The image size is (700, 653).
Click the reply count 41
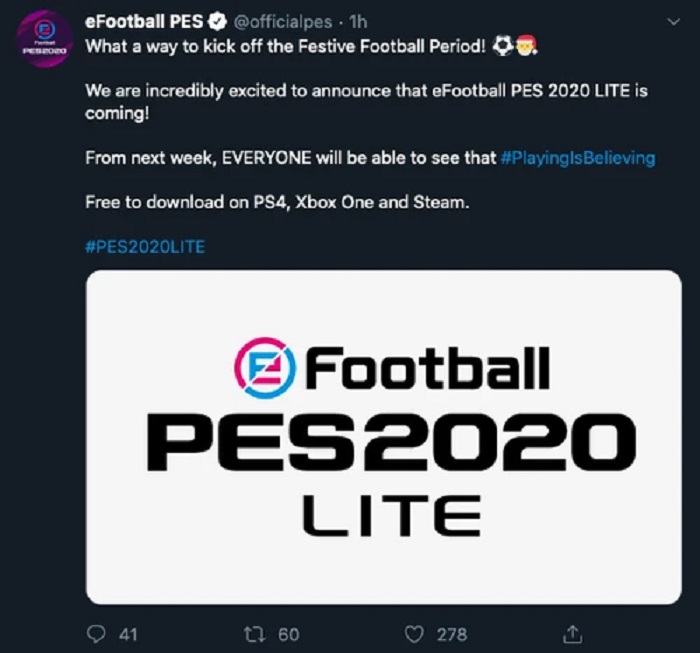(x=127, y=633)
